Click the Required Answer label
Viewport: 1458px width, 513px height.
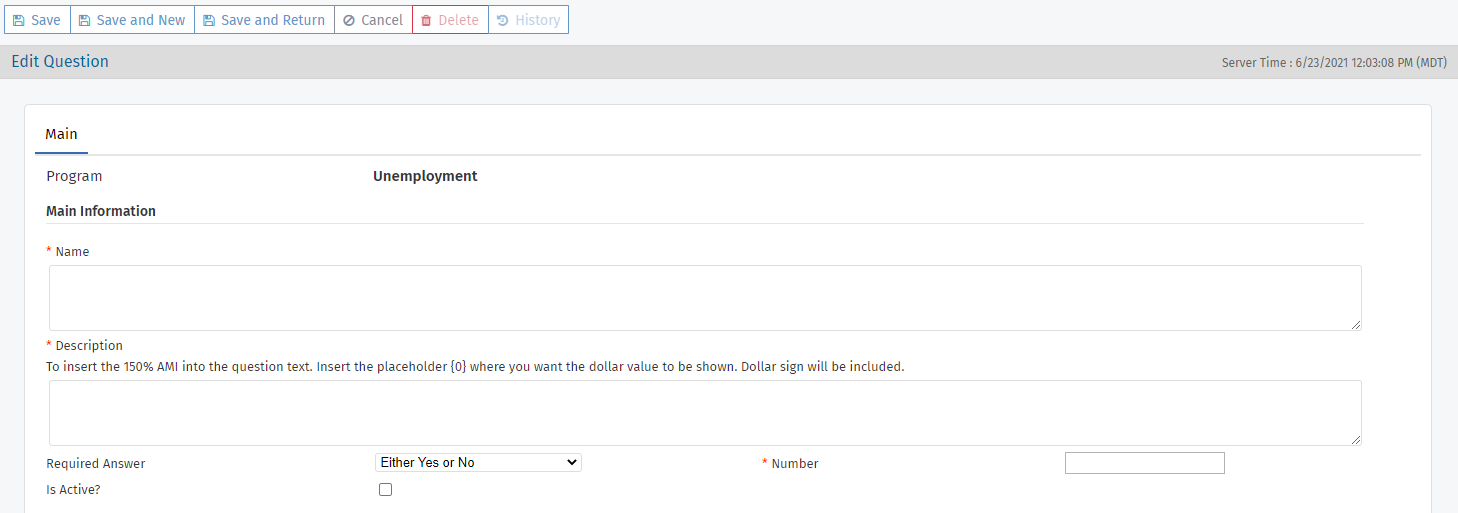pyautogui.click(x=96, y=464)
